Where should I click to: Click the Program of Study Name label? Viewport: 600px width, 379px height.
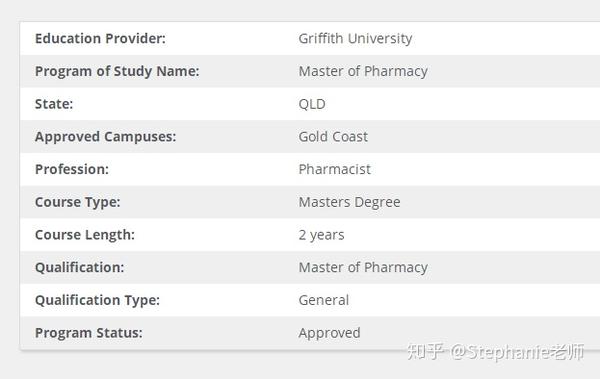click(117, 71)
